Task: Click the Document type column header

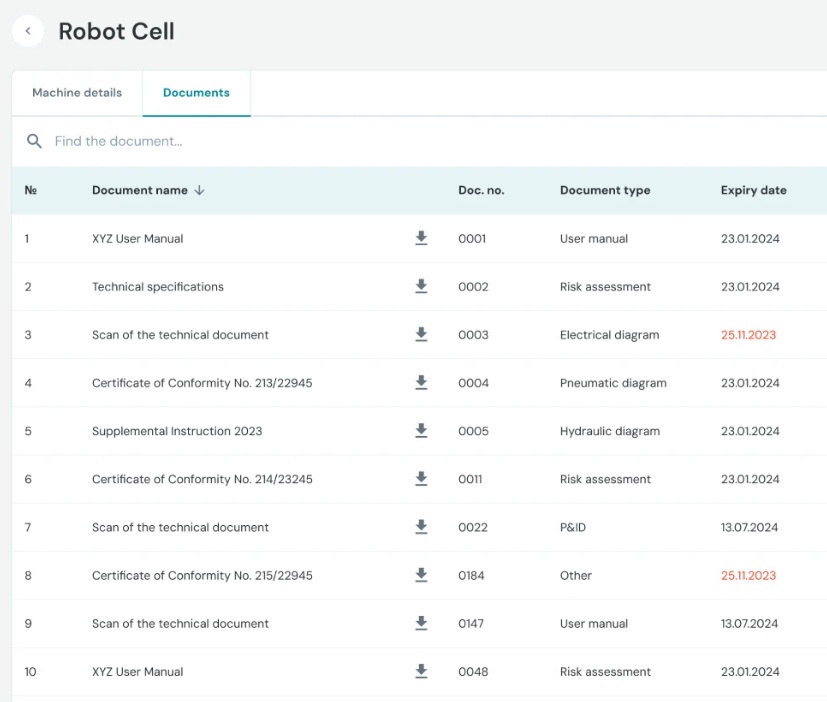Action: (x=604, y=190)
